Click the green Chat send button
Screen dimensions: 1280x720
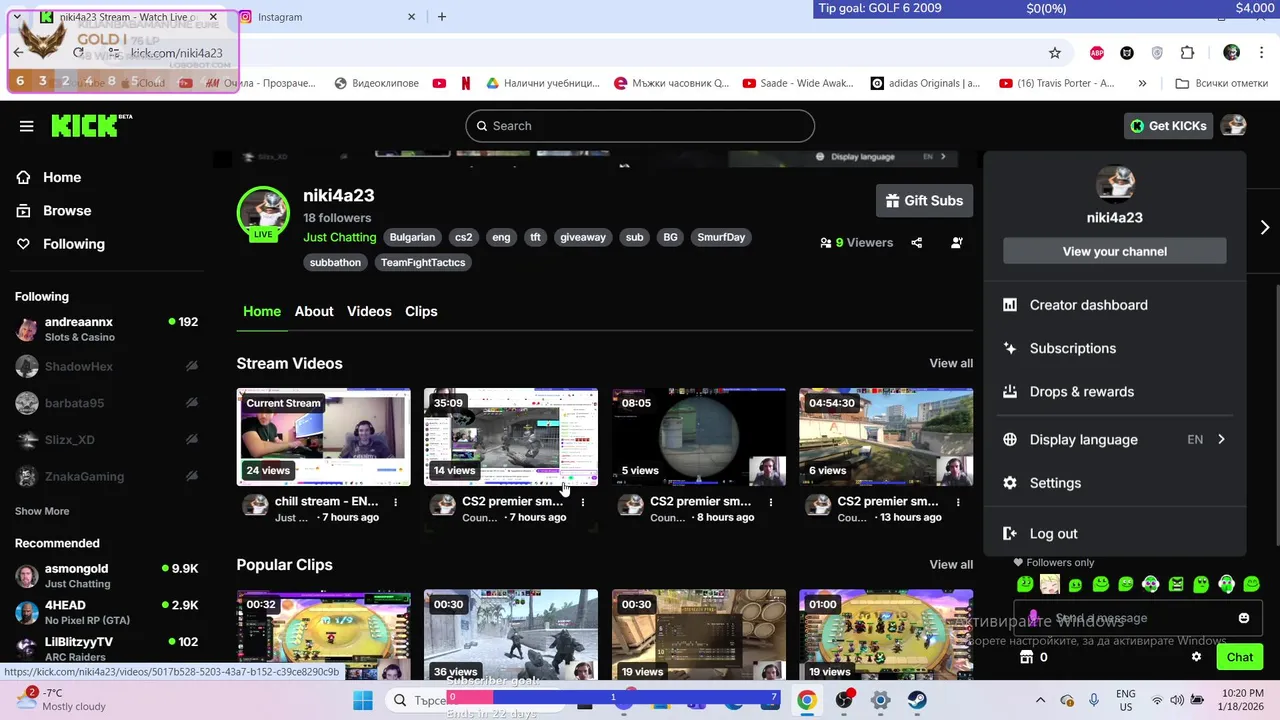1239,657
